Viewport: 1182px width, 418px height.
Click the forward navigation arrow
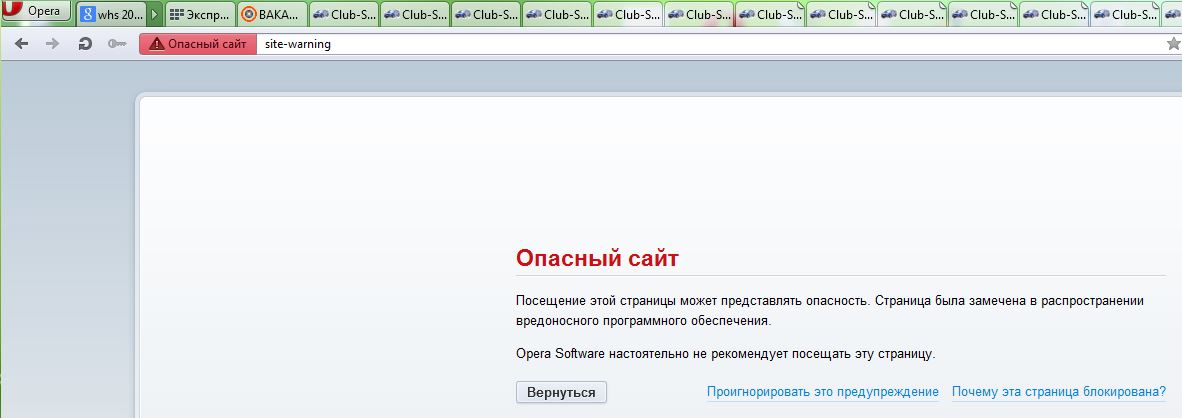point(53,44)
